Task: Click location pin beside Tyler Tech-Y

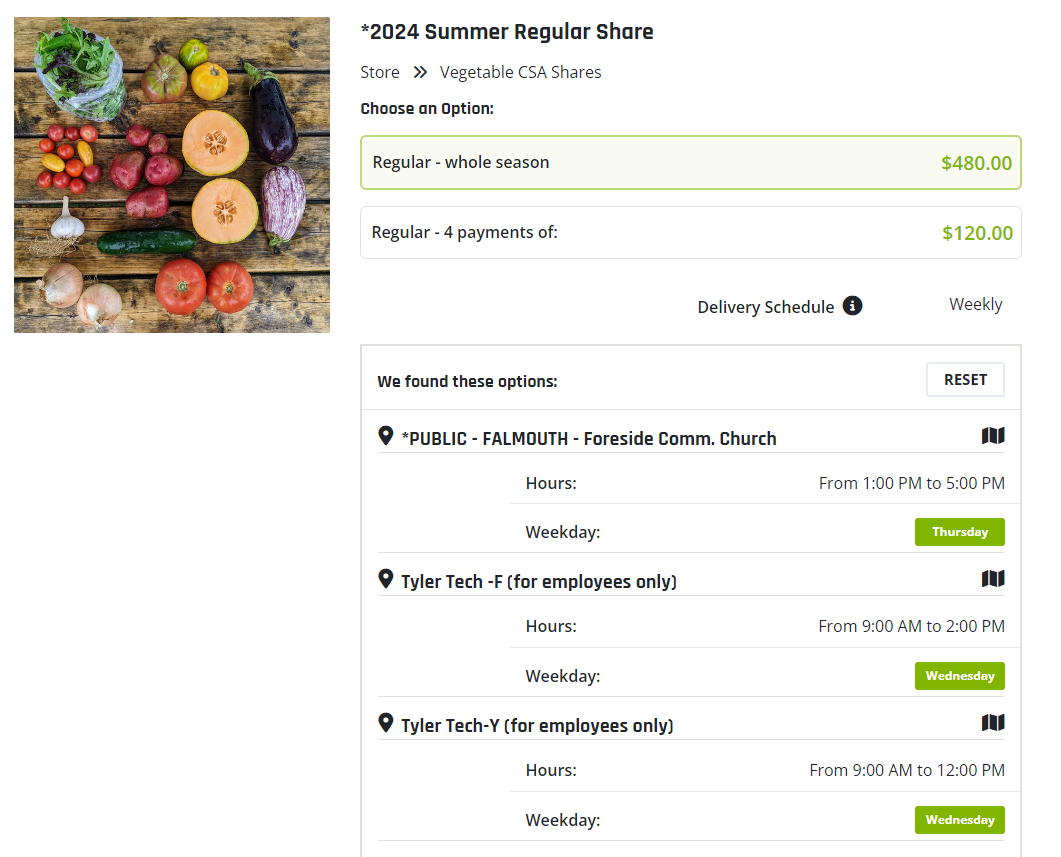Action: point(386,723)
